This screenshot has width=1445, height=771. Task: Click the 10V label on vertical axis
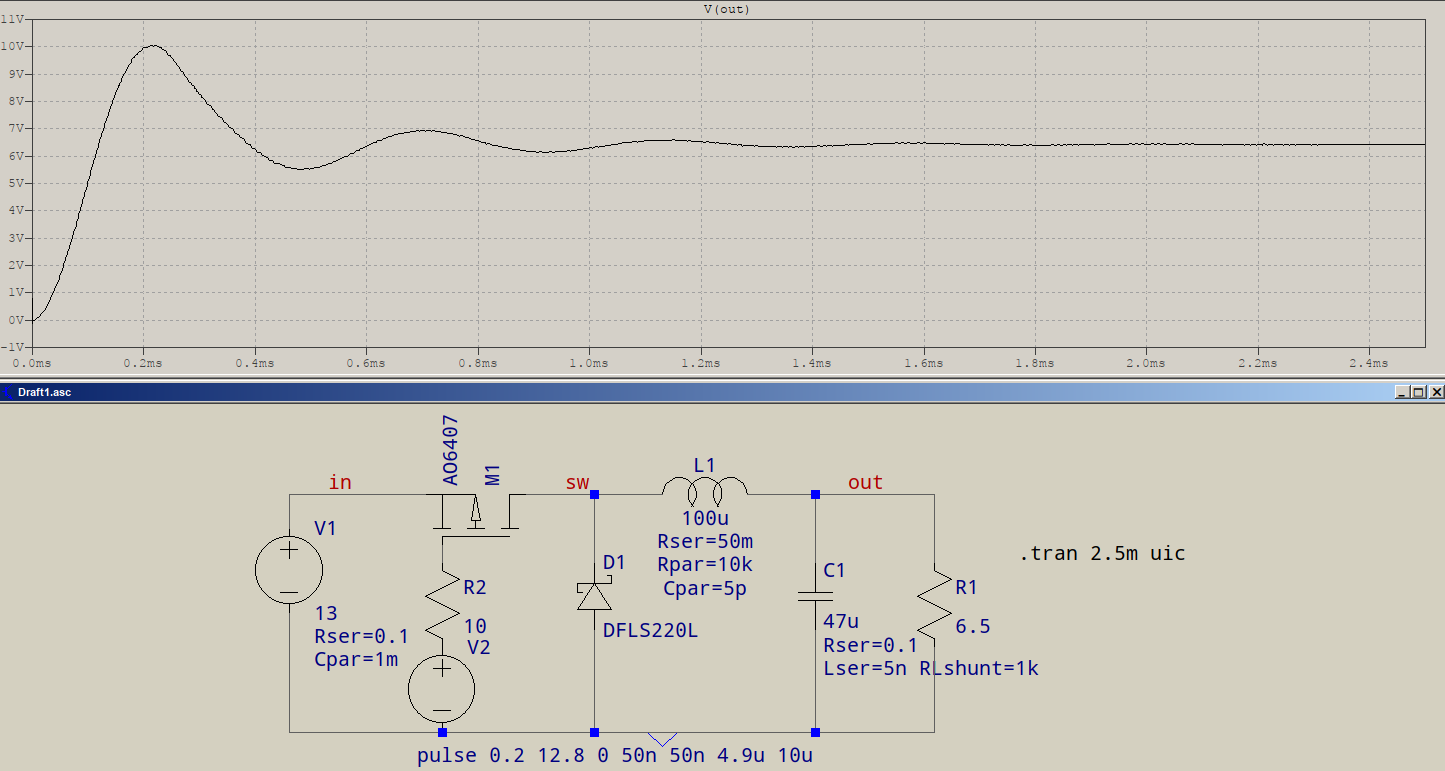click(13, 46)
